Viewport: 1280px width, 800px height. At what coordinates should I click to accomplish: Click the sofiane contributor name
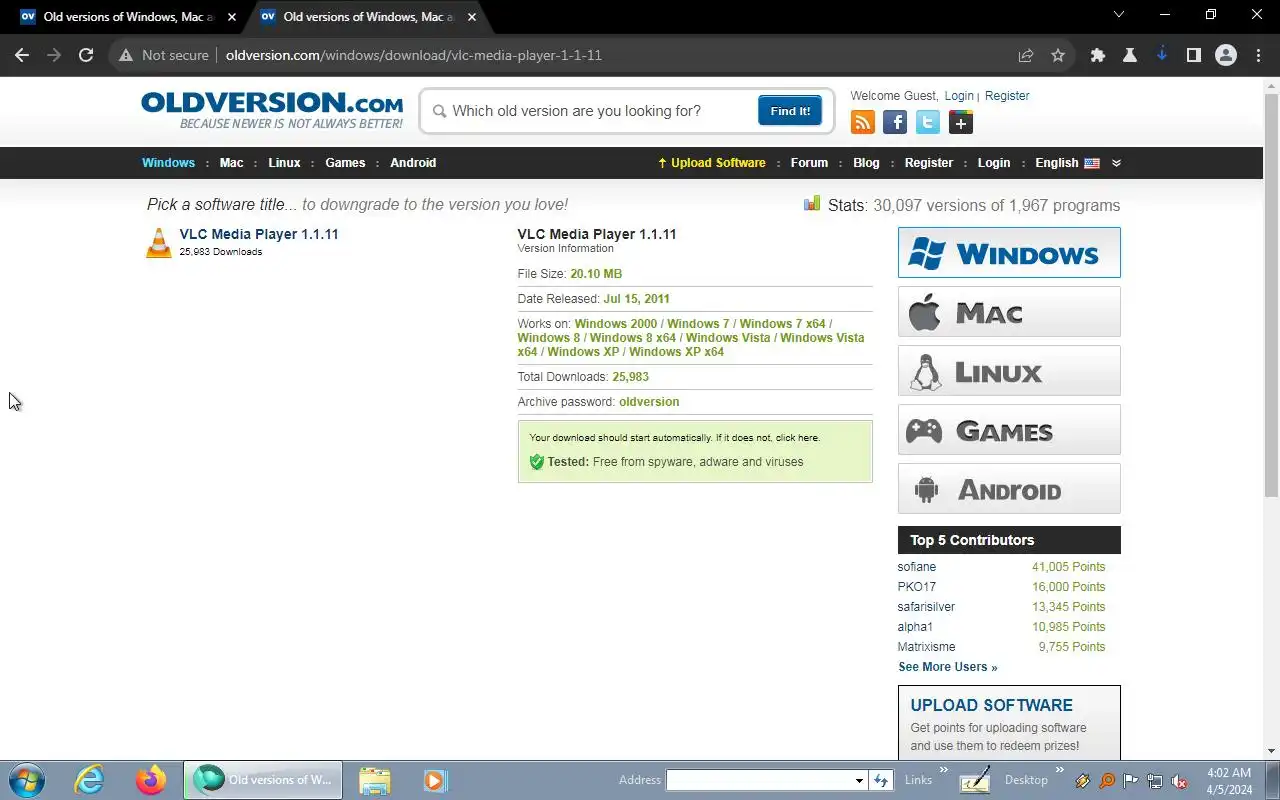point(917,567)
